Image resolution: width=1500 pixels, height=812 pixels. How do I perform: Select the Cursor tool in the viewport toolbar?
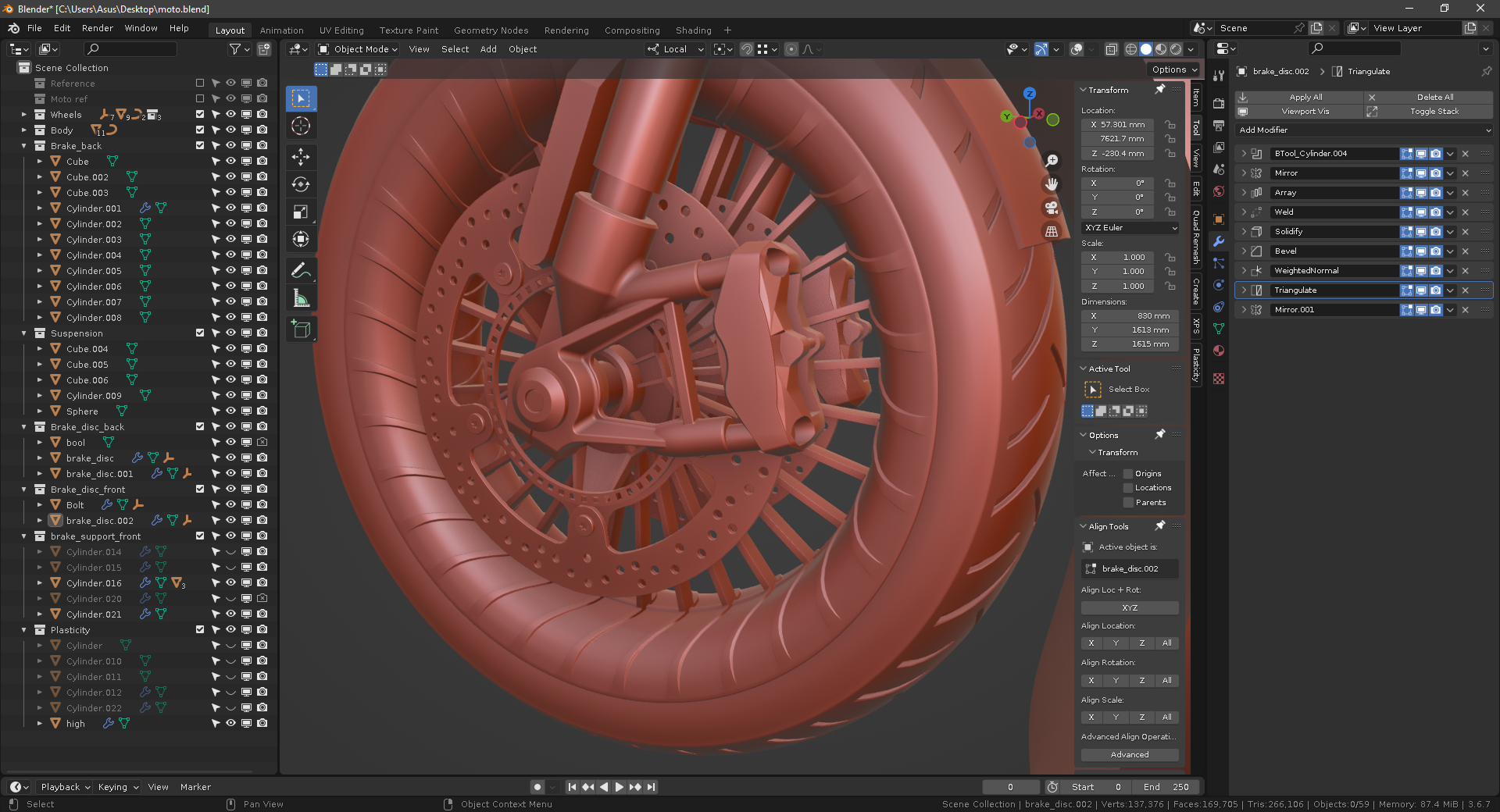[301, 126]
